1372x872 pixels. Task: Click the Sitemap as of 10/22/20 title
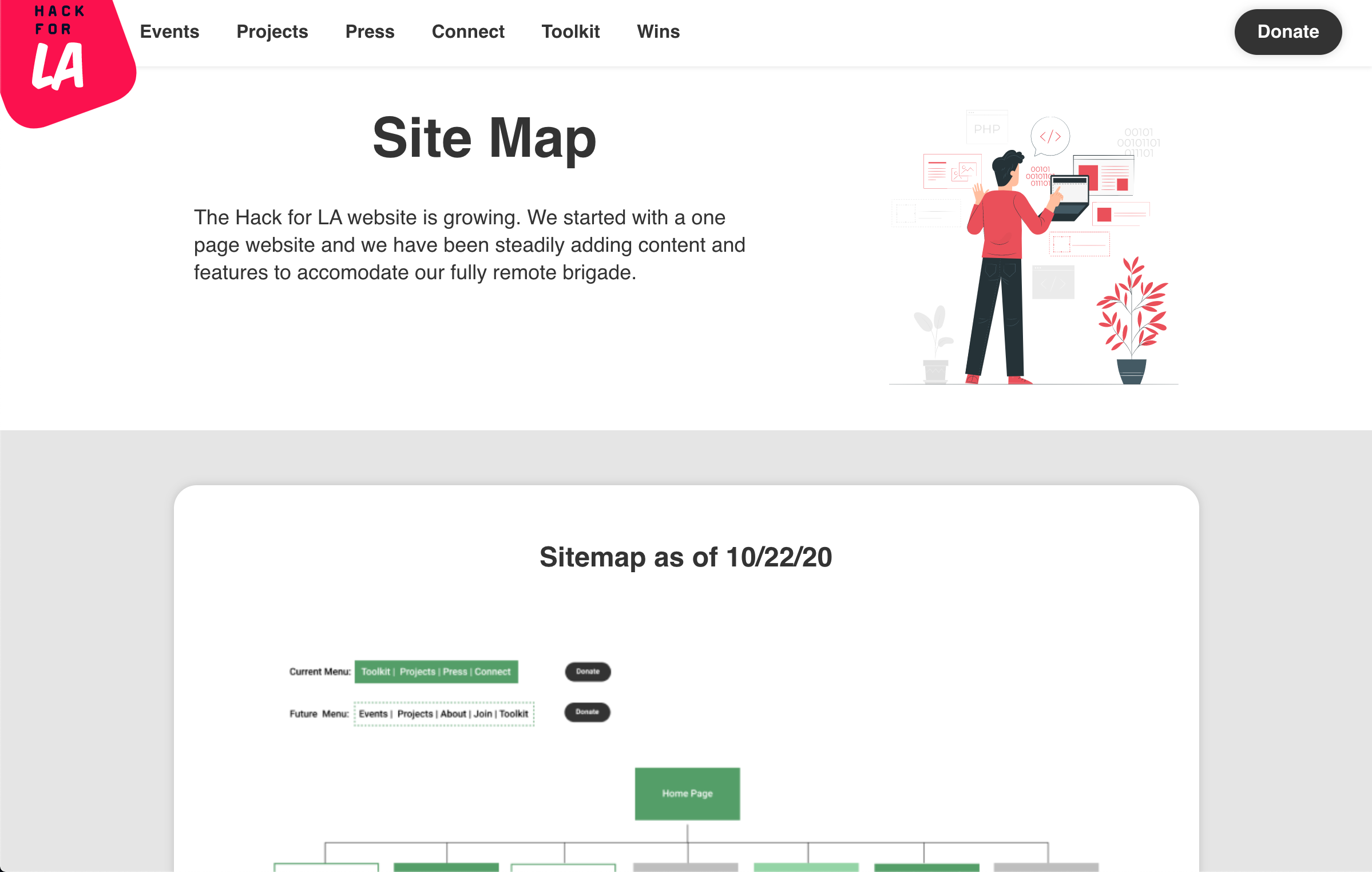[x=685, y=557]
